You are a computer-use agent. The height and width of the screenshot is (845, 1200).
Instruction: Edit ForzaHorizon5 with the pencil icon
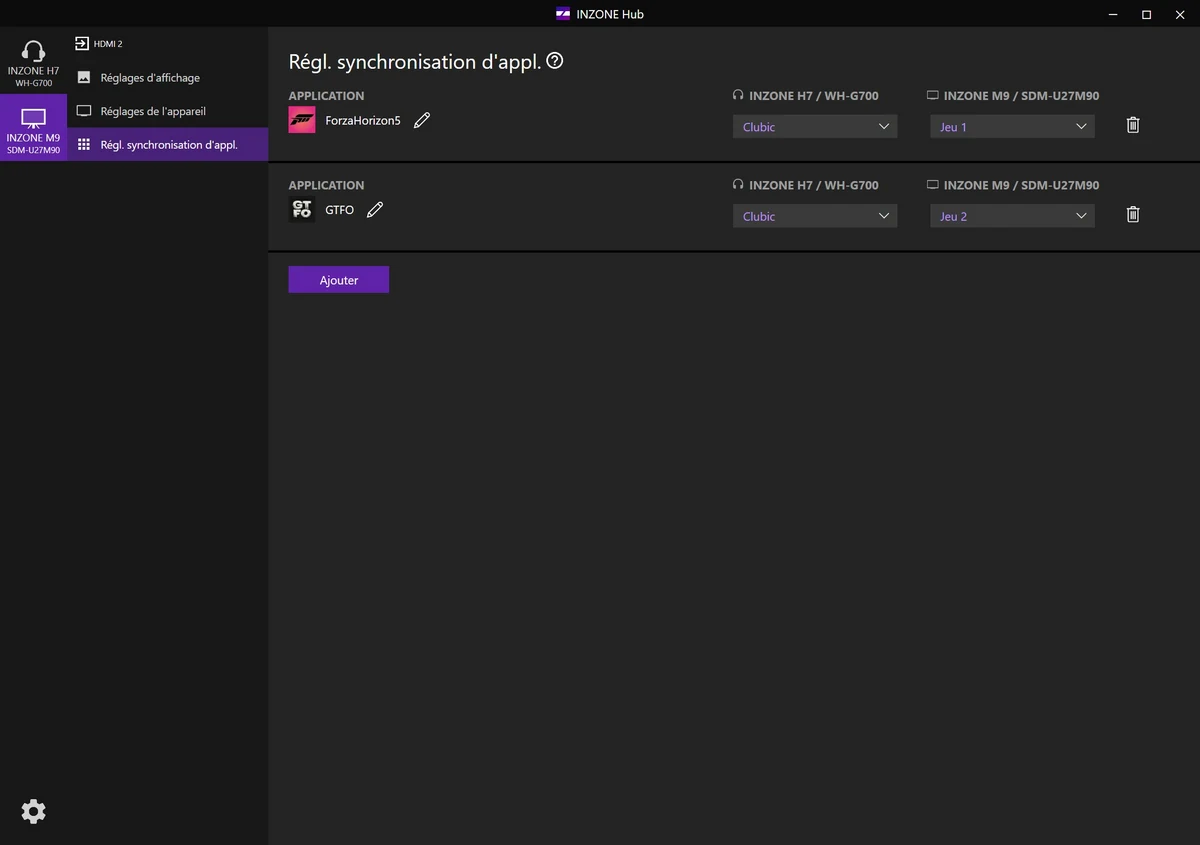[x=422, y=120]
